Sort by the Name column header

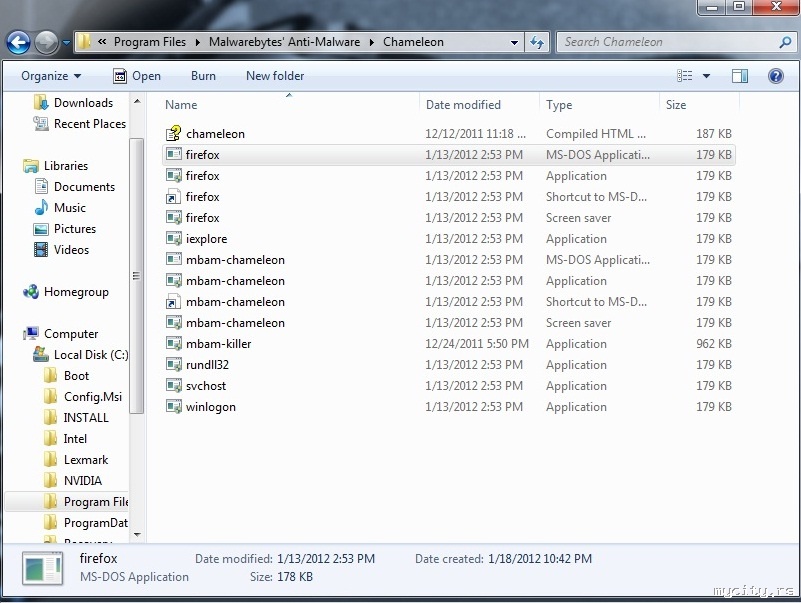(181, 105)
